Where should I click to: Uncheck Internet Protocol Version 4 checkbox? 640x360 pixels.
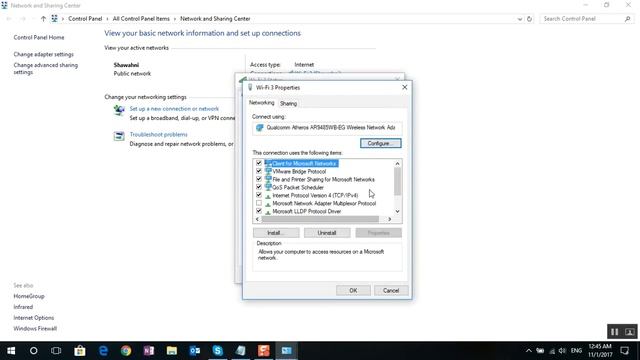pos(259,195)
